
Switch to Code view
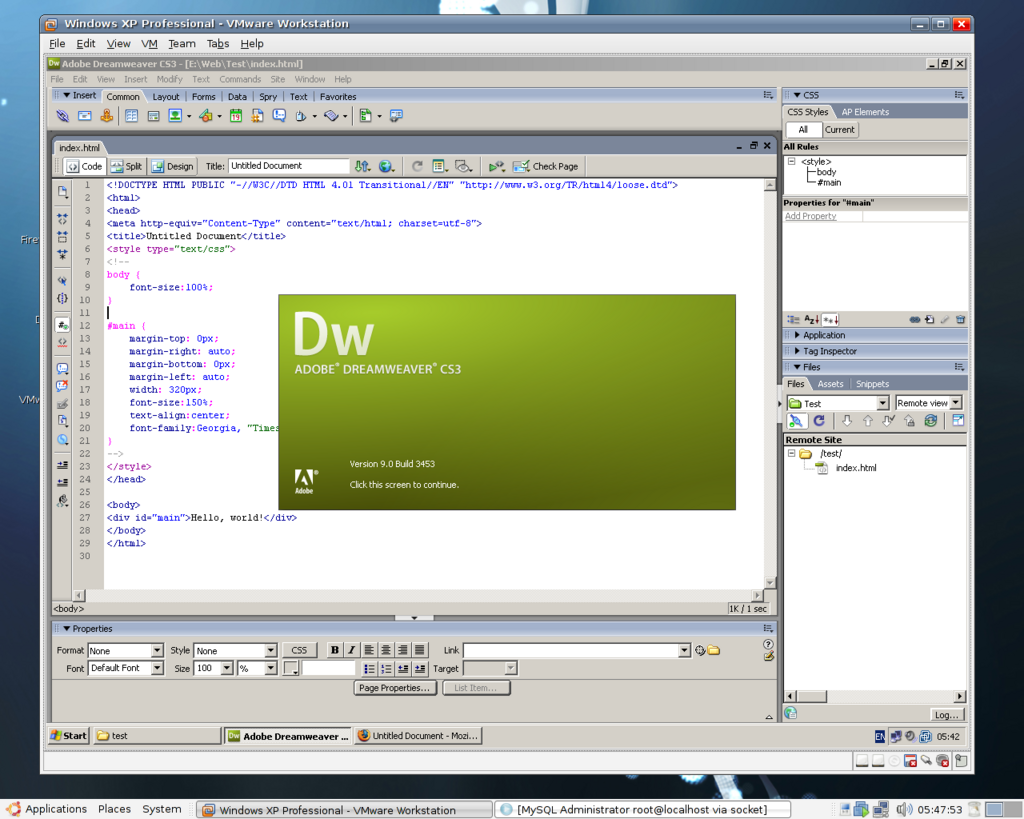click(x=84, y=166)
